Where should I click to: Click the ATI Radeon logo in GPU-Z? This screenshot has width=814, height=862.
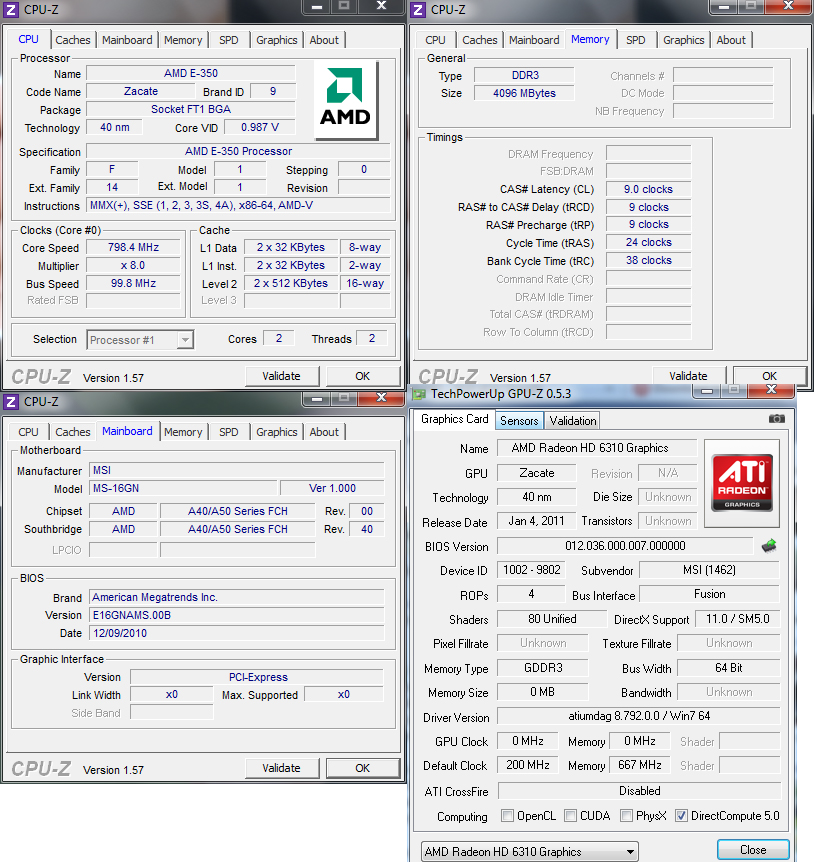(742, 483)
